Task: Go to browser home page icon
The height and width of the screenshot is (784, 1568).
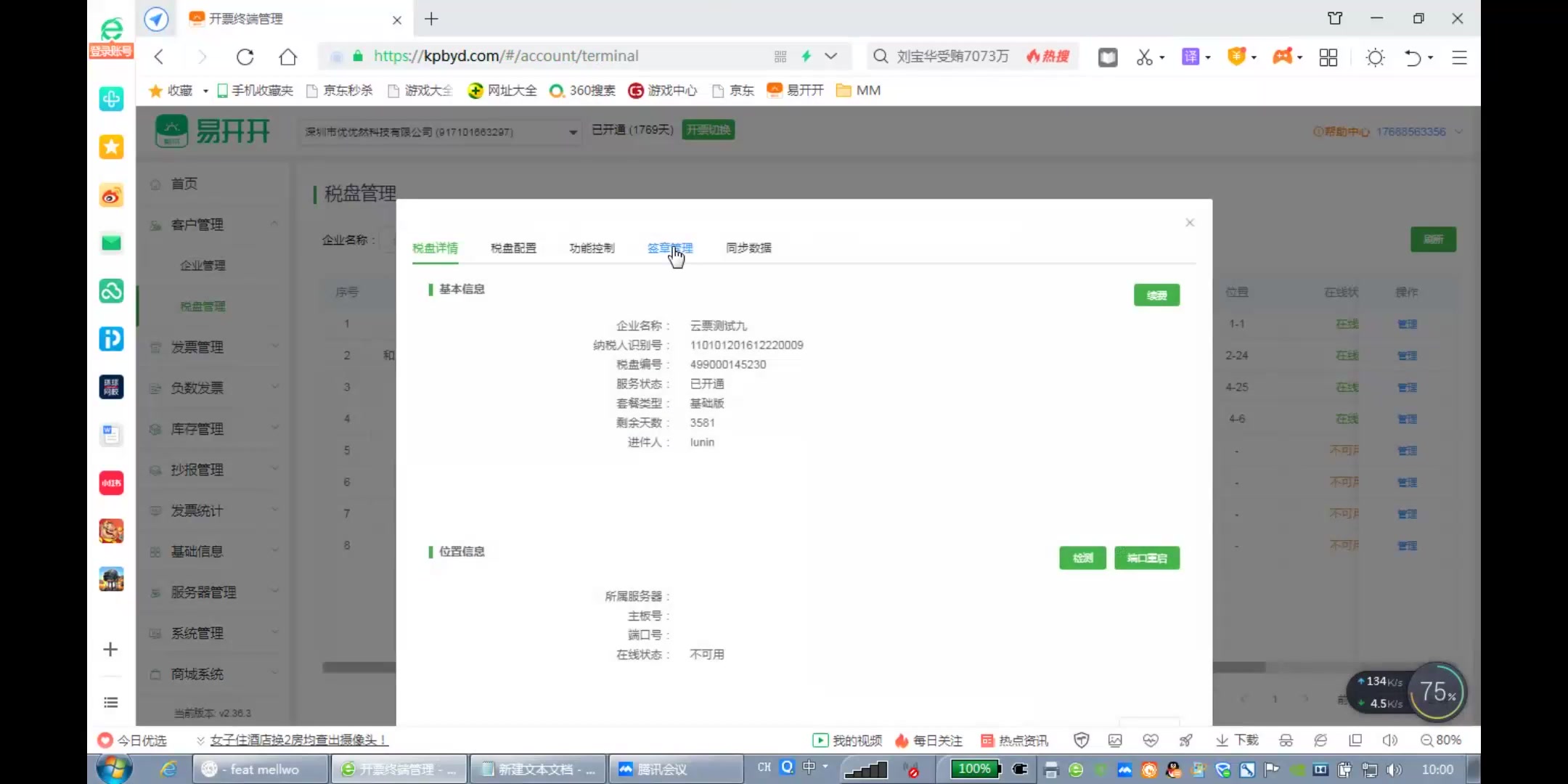Action: [x=288, y=57]
